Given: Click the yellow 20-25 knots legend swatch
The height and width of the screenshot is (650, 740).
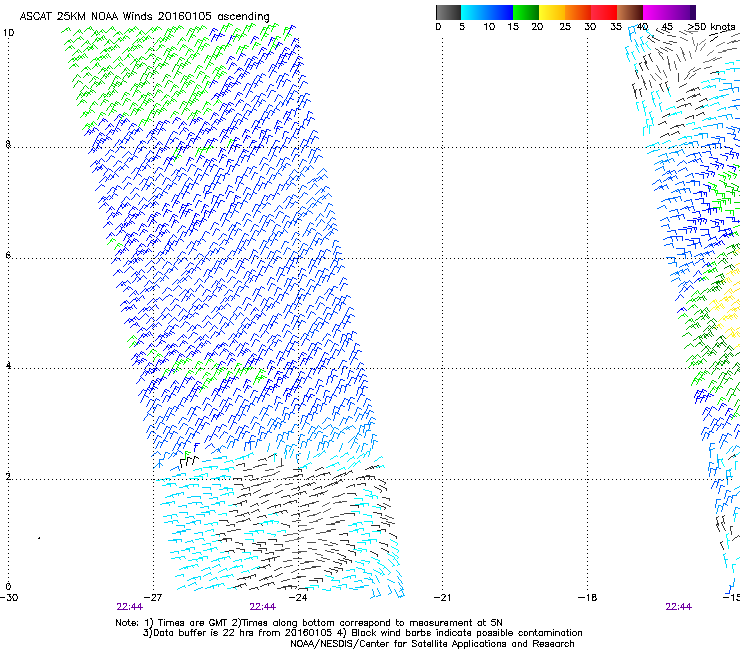Looking at the screenshot, I should 552,12.
